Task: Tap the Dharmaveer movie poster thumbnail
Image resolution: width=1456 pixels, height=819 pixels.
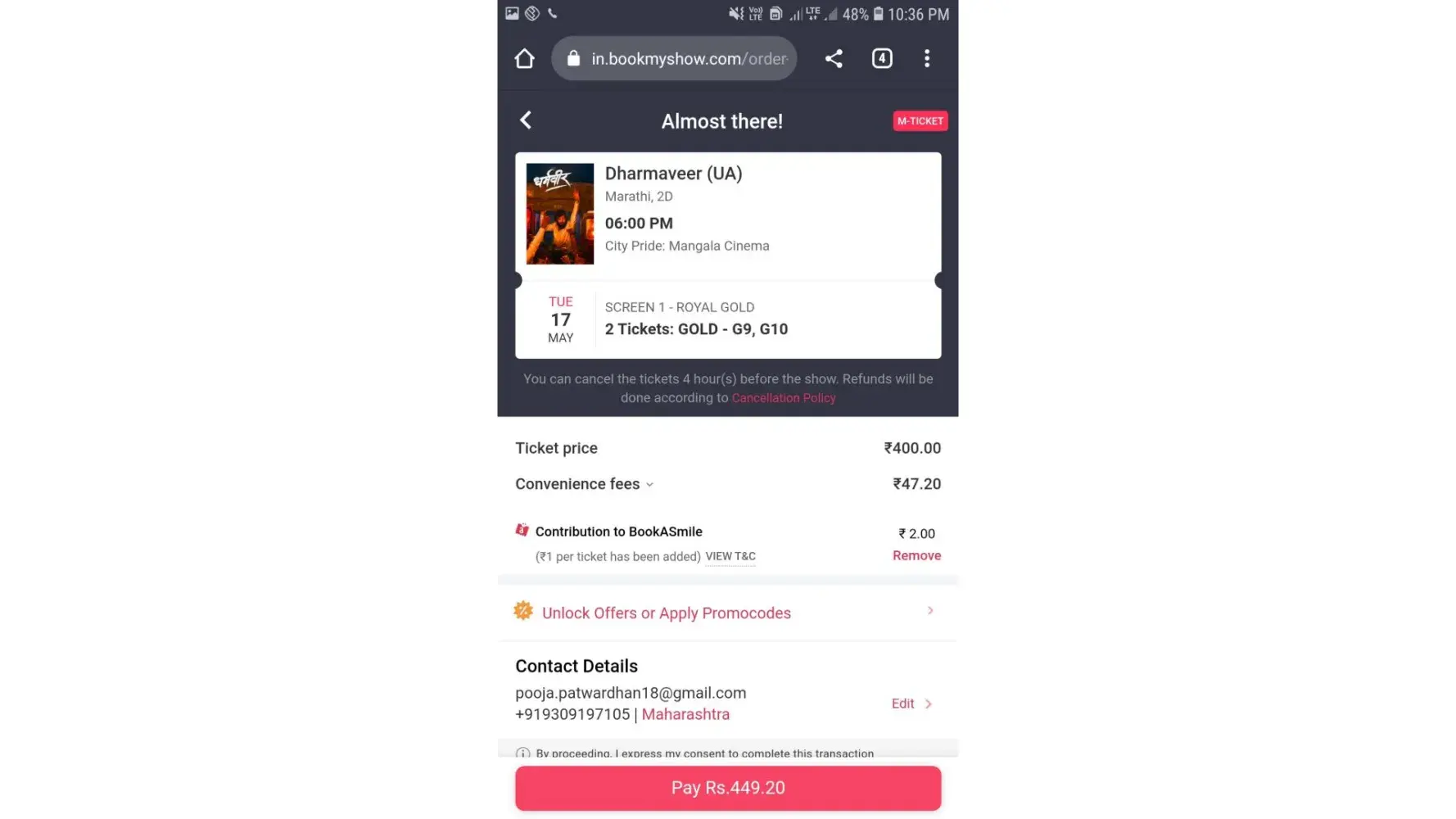Action: 560,214
